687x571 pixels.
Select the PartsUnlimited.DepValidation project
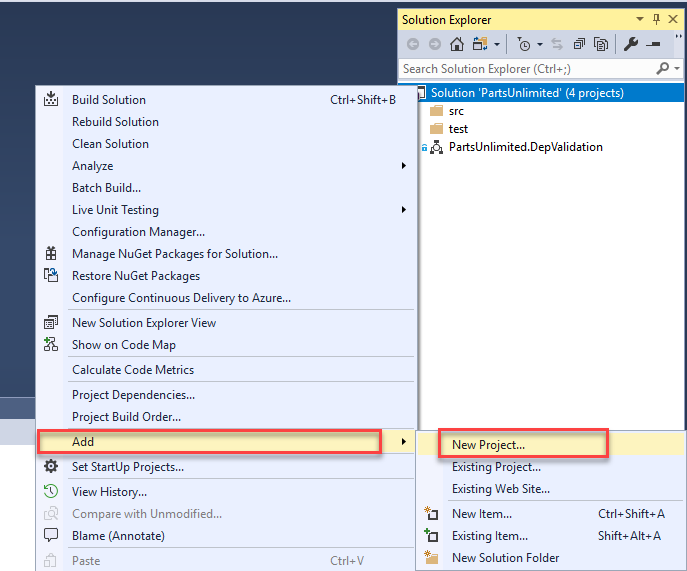tap(525, 147)
